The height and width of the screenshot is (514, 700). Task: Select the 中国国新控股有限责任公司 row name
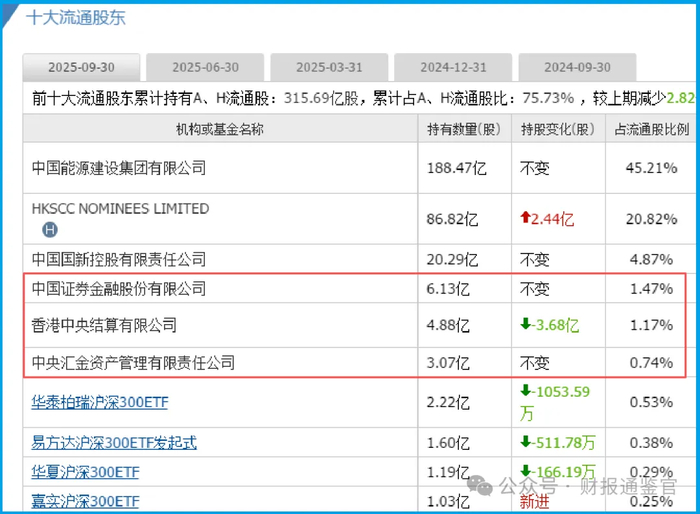(x=119, y=259)
